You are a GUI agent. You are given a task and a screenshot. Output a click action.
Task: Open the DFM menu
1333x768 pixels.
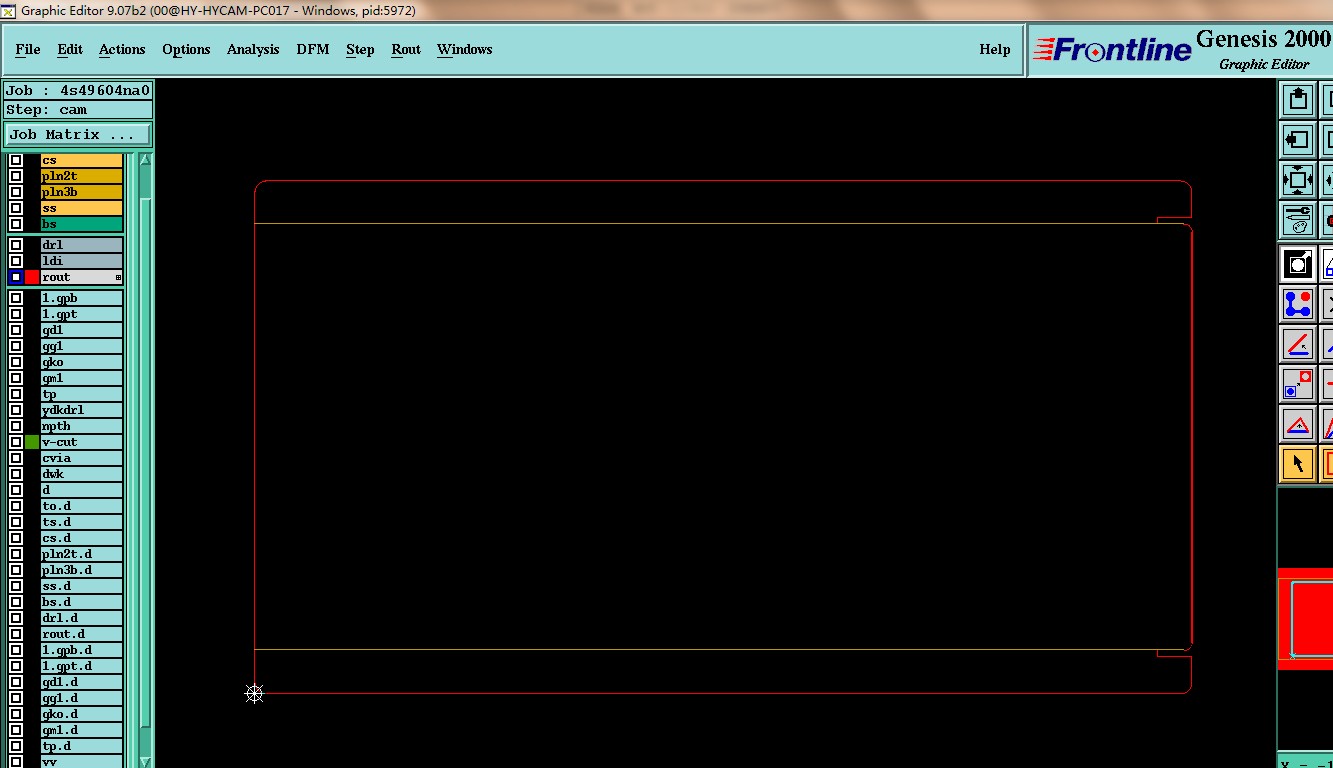click(x=313, y=49)
